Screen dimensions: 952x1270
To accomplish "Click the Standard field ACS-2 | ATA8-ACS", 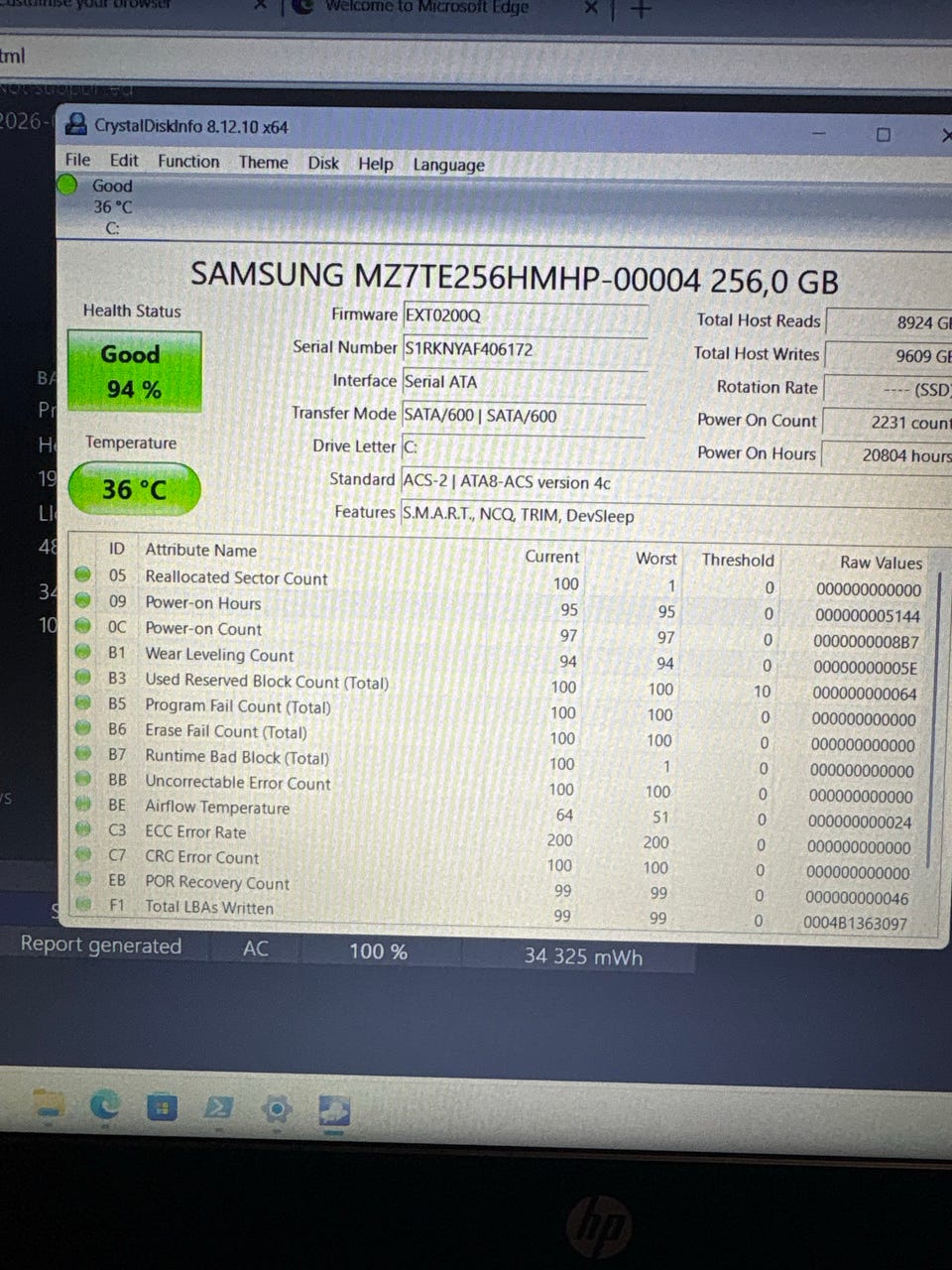I will 674,482.
